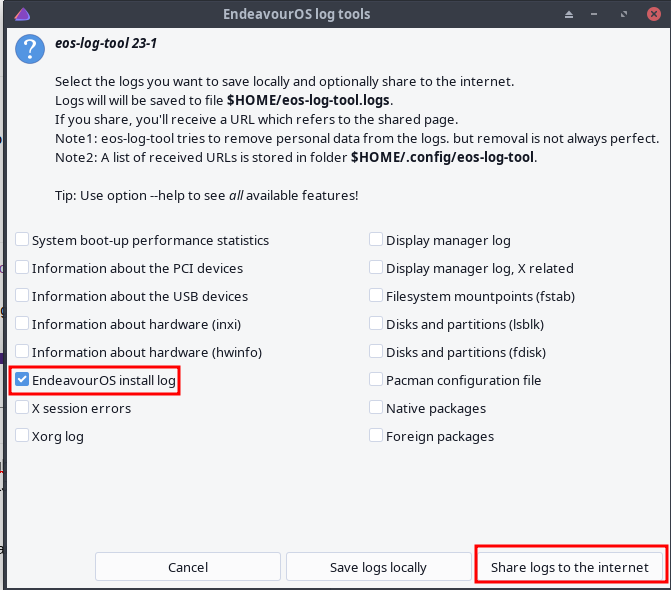Viewport: 671px width, 590px height.
Task: Enable Filesystem mountpoints (fstab) checkbox
Action: coord(376,295)
